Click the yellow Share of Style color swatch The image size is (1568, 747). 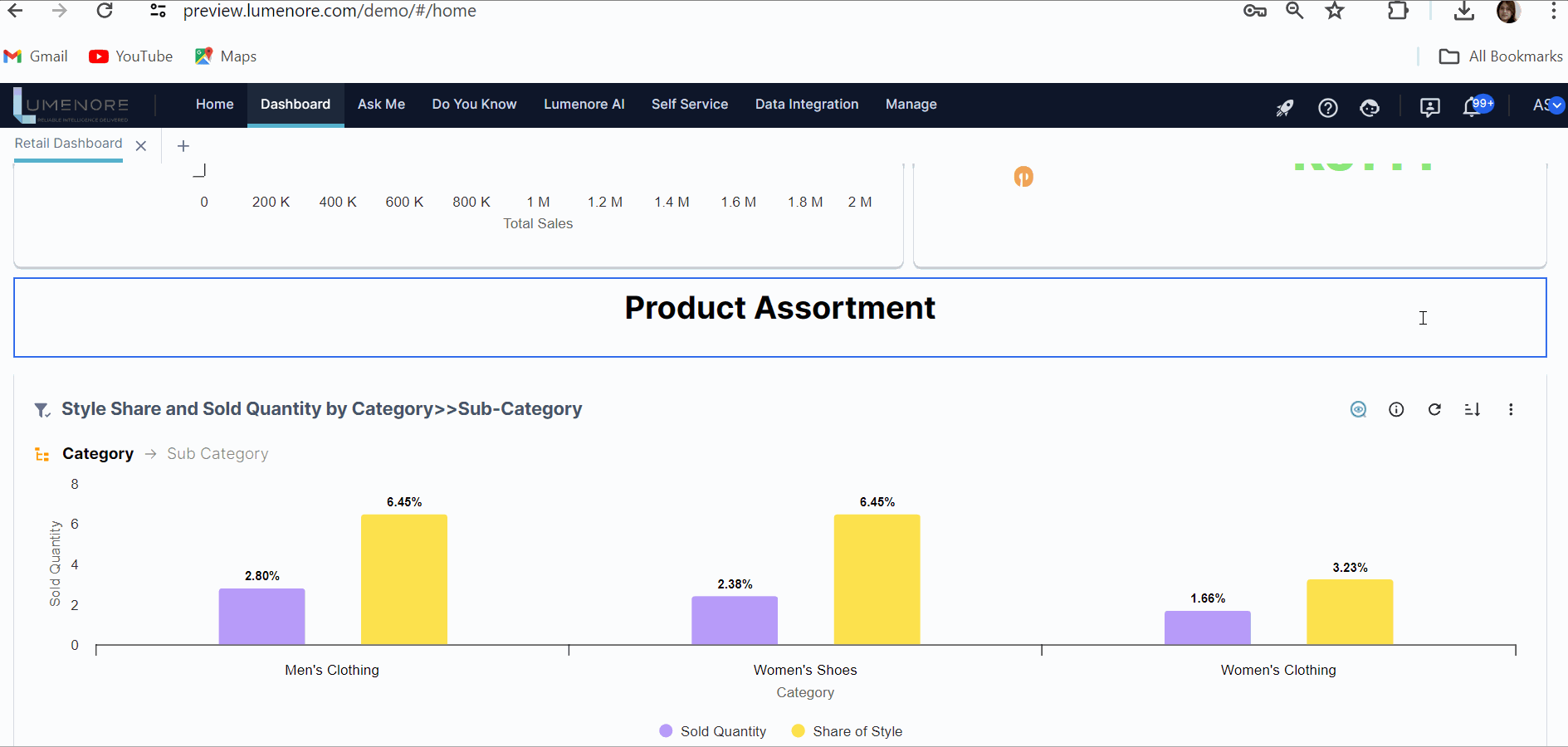coord(798,731)
